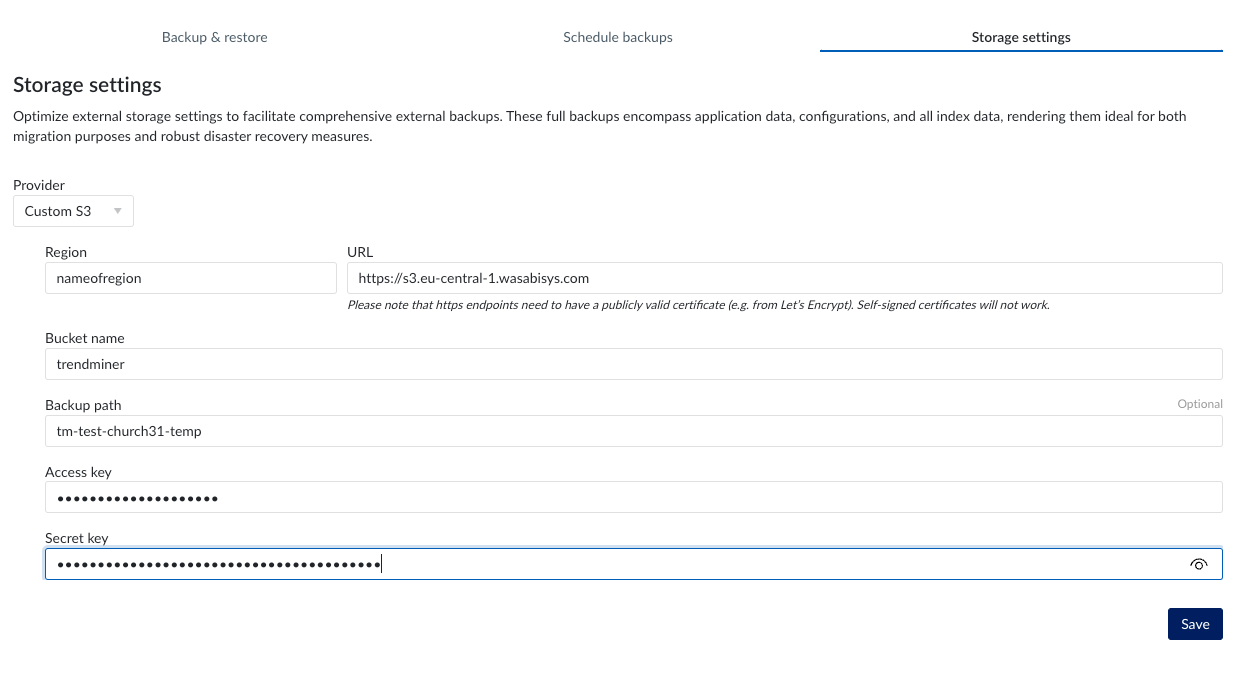Image resolution: width=1238 pixels, height=689 pixels.
Task: Click the Save button
Action: (1195, 623)
